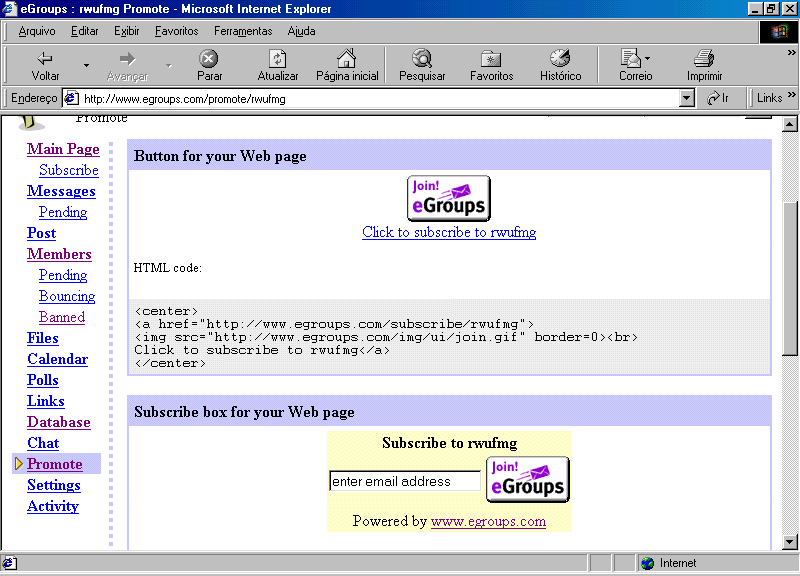
Task: Open the Promote sidebar link
Action: [x=55, y=464]
